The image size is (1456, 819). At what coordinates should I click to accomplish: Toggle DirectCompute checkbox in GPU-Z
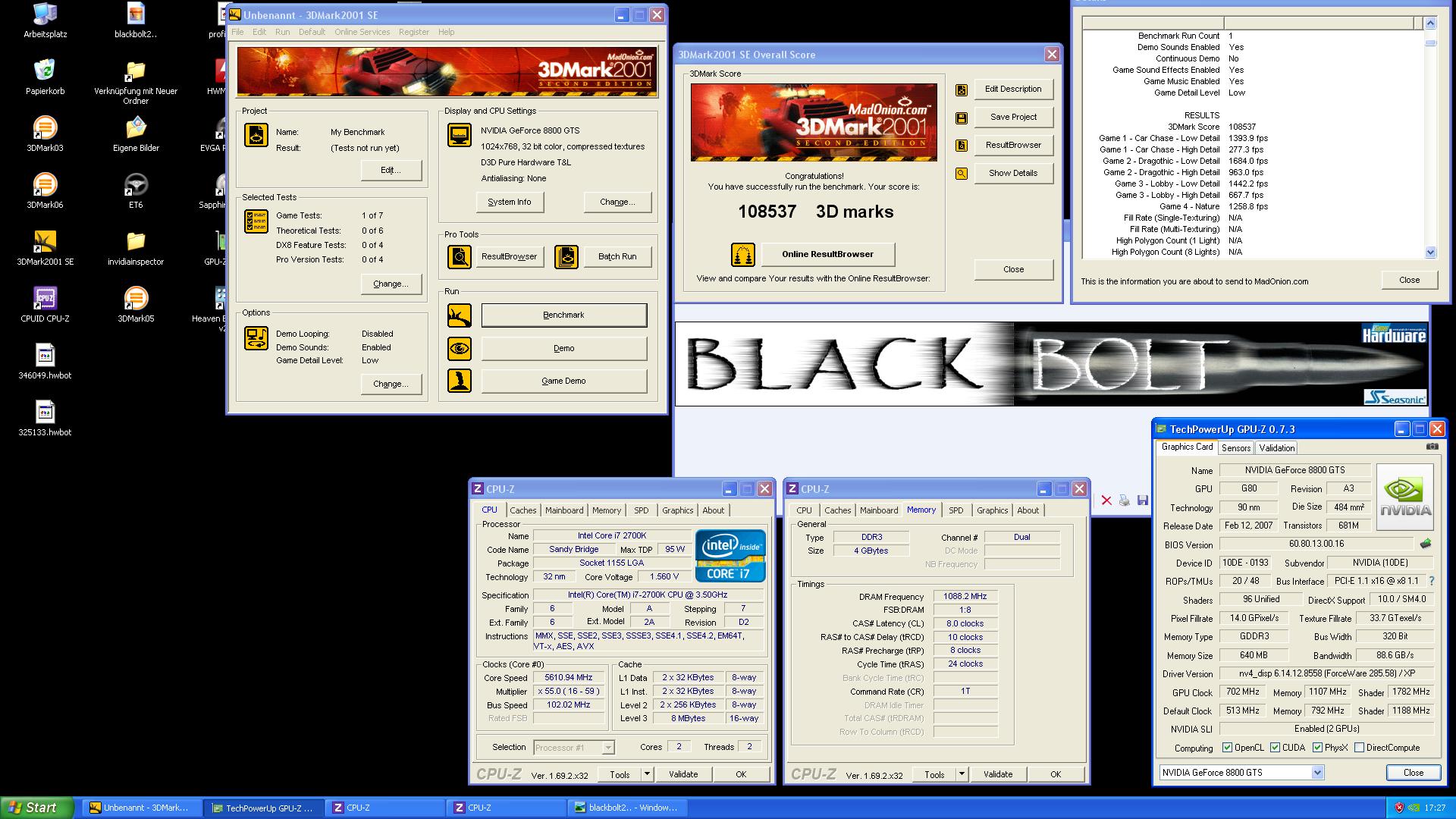(x=1359, y=748)
